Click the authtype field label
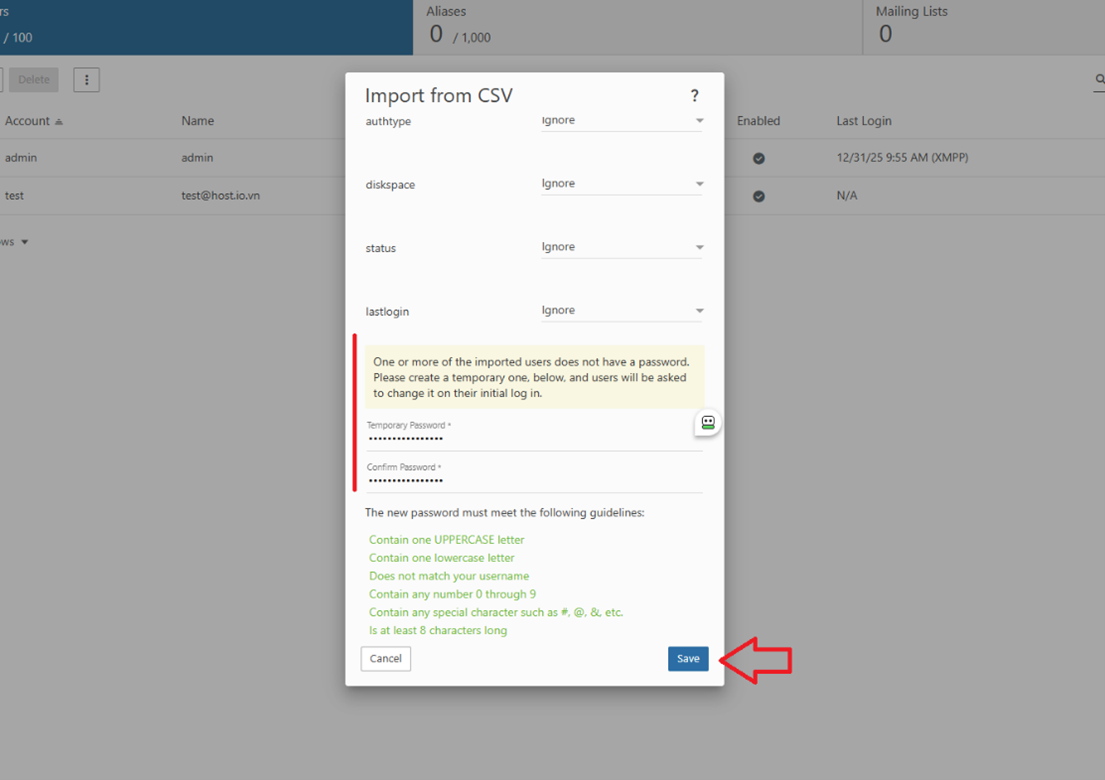The image size is (1105, 780). pyautogui.click(x=388, y=121)
